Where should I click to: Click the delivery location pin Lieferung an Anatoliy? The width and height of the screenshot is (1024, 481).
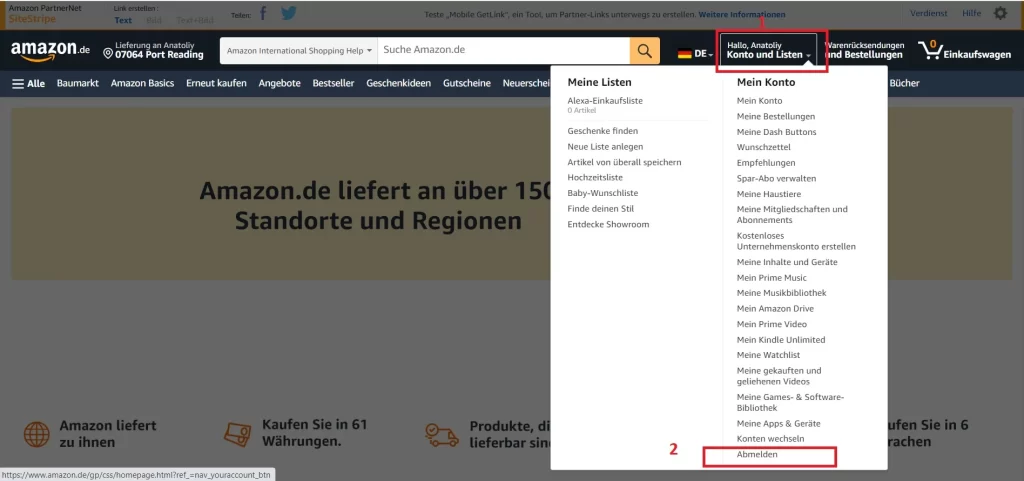point(153,50)
